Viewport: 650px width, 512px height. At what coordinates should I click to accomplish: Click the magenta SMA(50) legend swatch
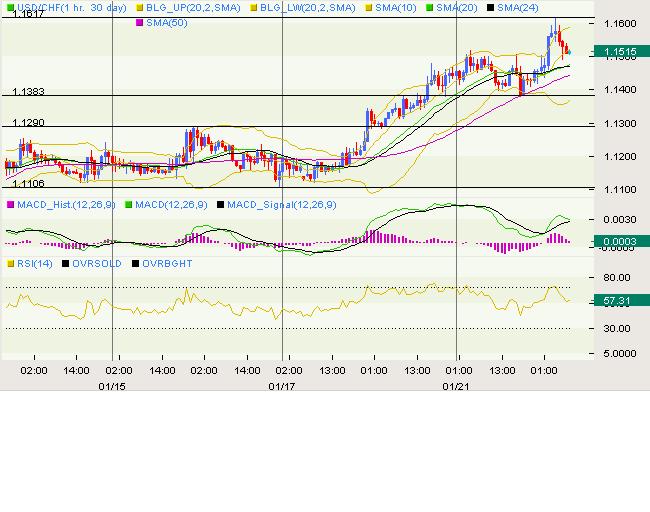click(x=140, y=23)
